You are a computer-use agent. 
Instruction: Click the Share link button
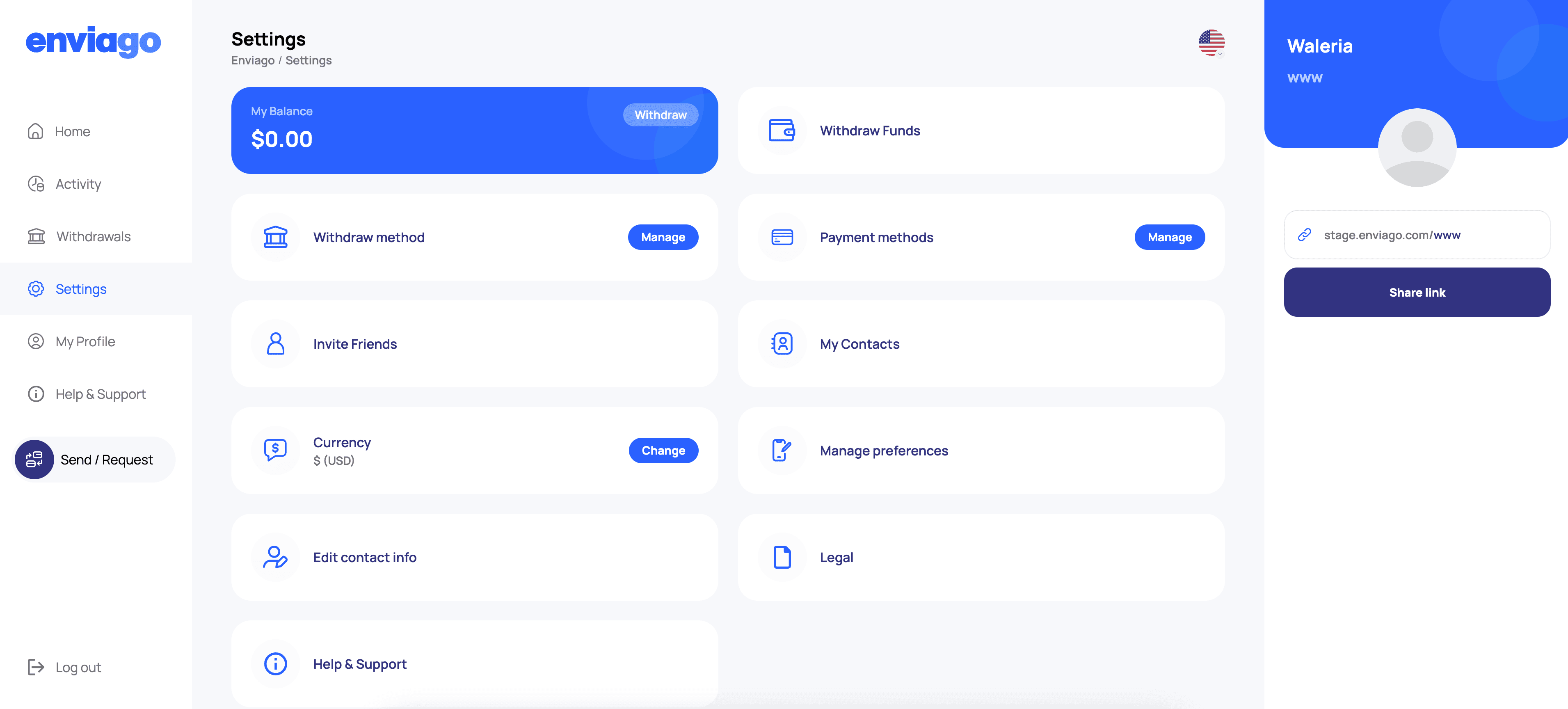coord(1417,292)
